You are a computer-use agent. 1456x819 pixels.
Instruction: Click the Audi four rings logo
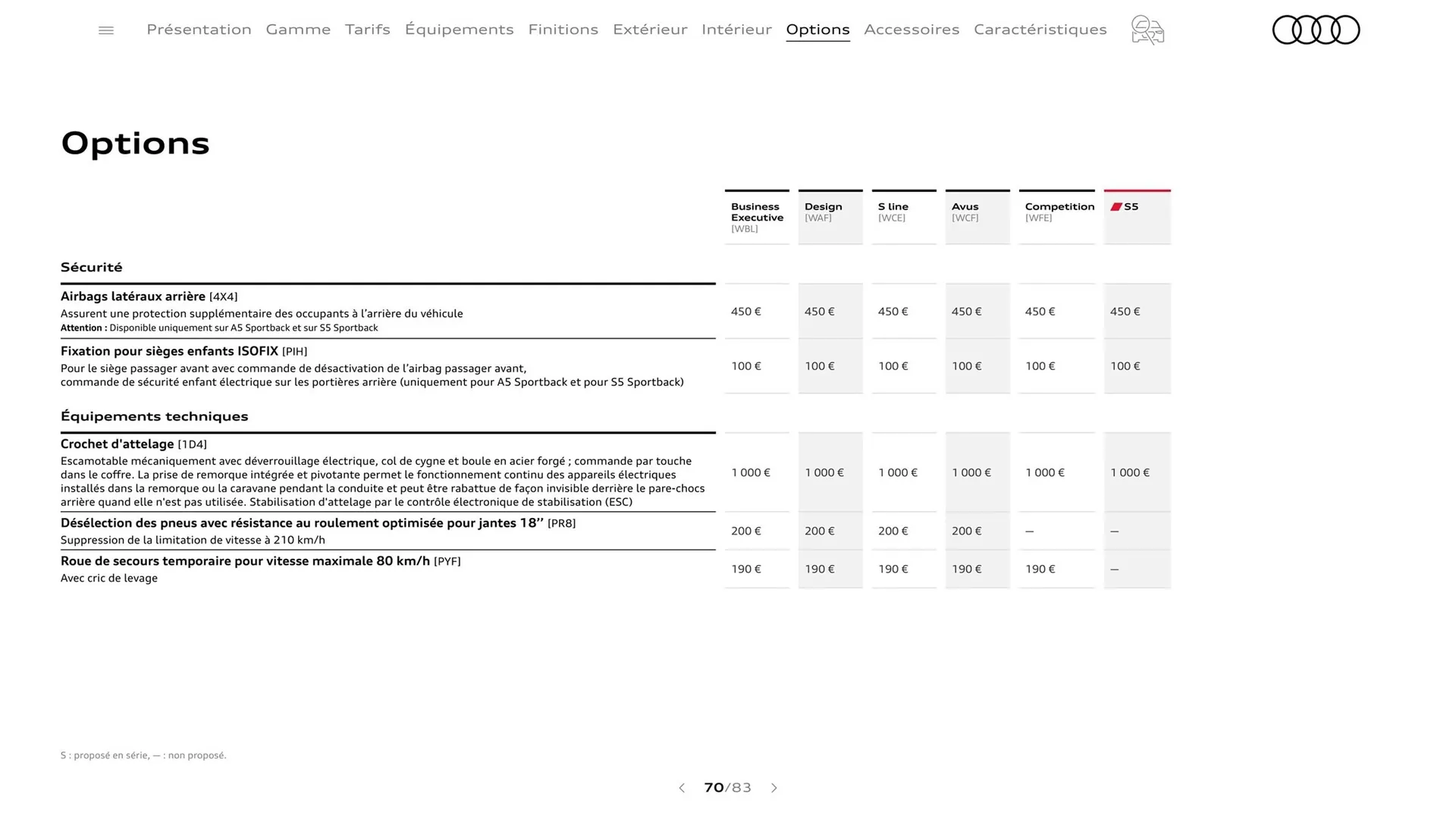click(1316, 30)
